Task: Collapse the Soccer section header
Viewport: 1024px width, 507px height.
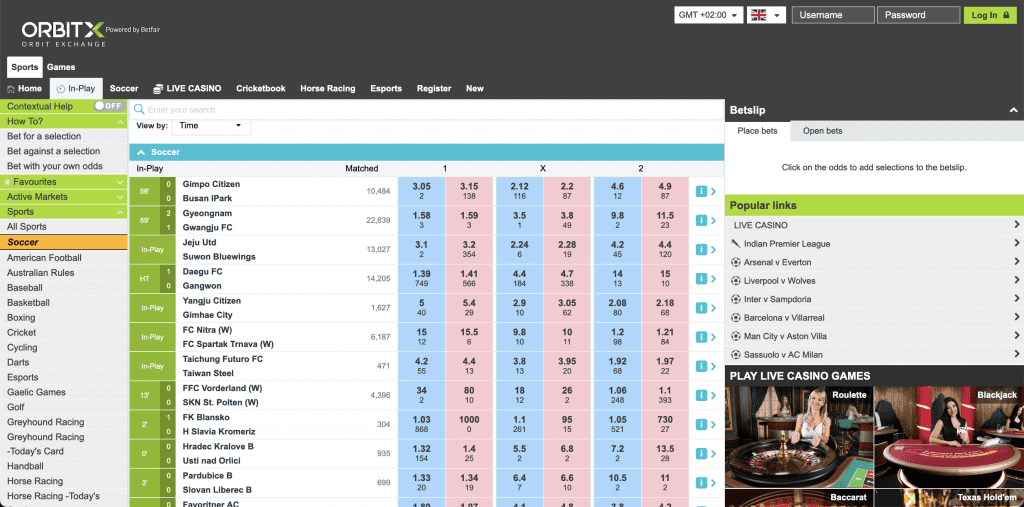Action: pos(140,152)
